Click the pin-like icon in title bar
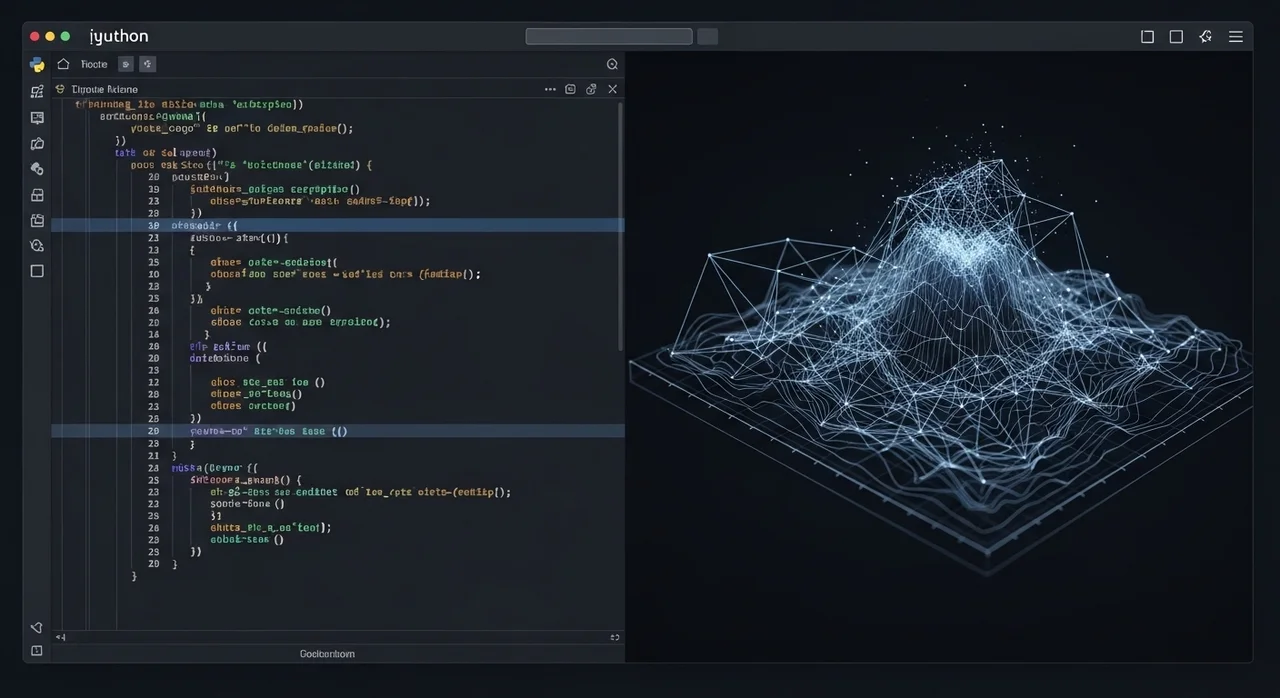 point(1205,37)
